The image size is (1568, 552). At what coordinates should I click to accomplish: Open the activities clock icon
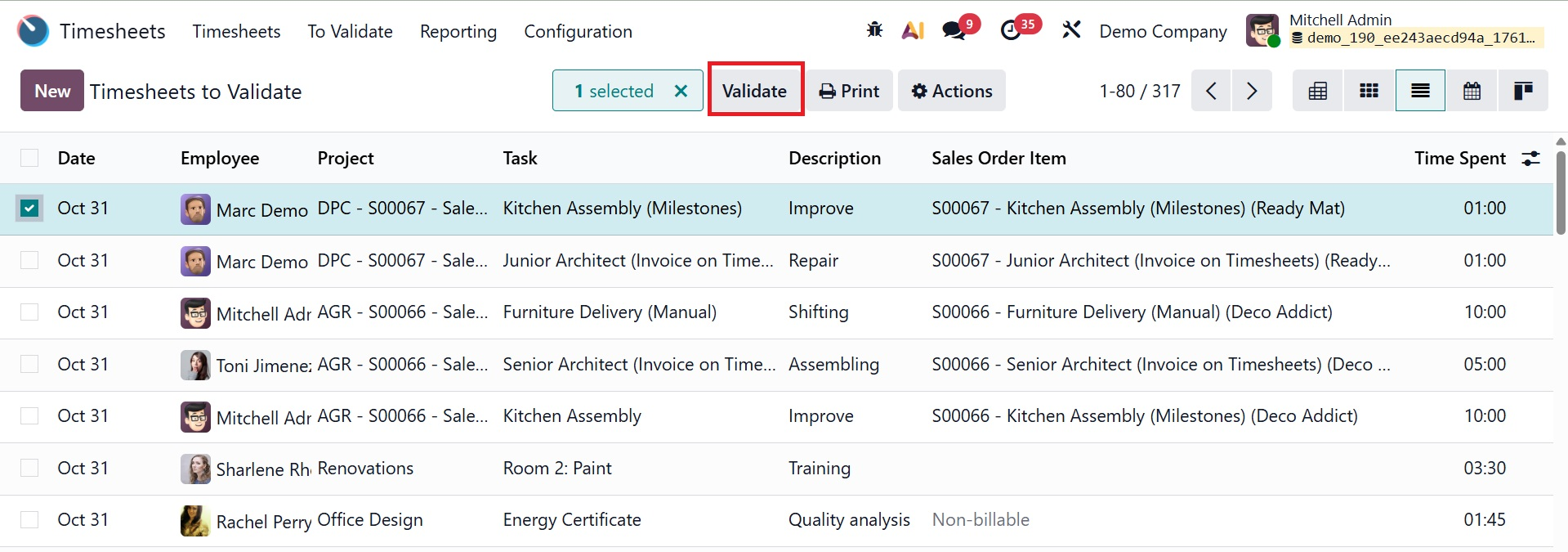(1012, 30)
